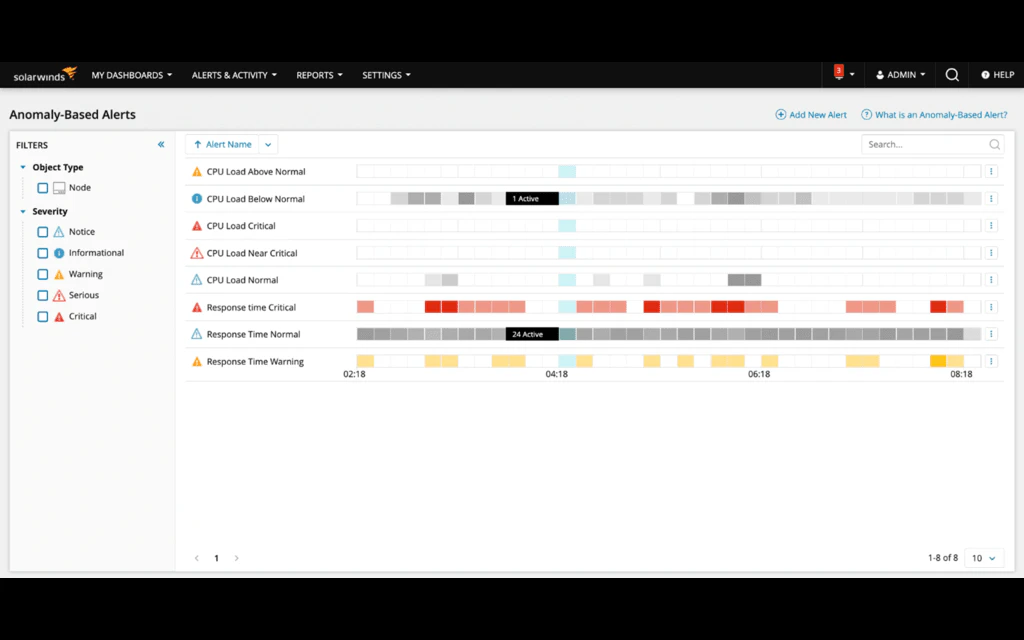The height and width of the screenshot is (640, 1024).
Task: Open the ADMIN account dropdown
Action: (899, 74)
